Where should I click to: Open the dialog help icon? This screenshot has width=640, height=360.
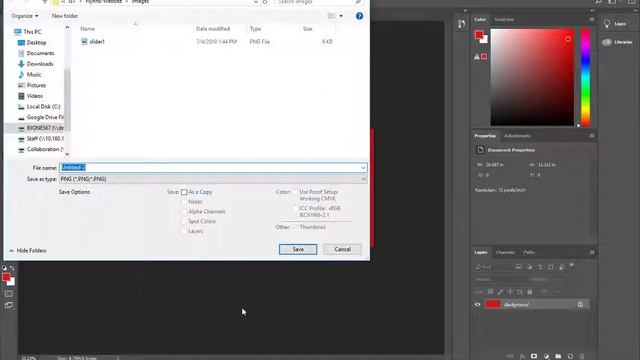(359, 16)
